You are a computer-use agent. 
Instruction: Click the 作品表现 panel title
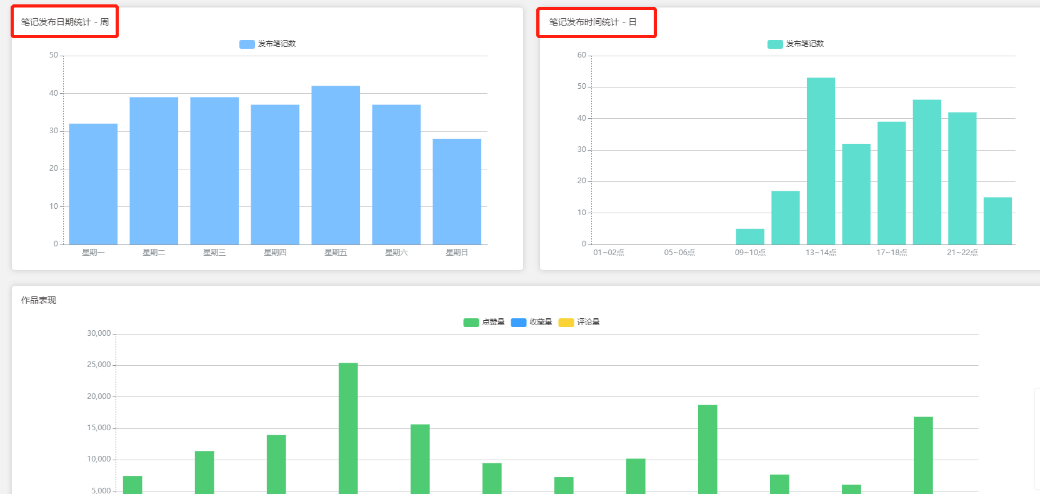(x=38, y=300)
